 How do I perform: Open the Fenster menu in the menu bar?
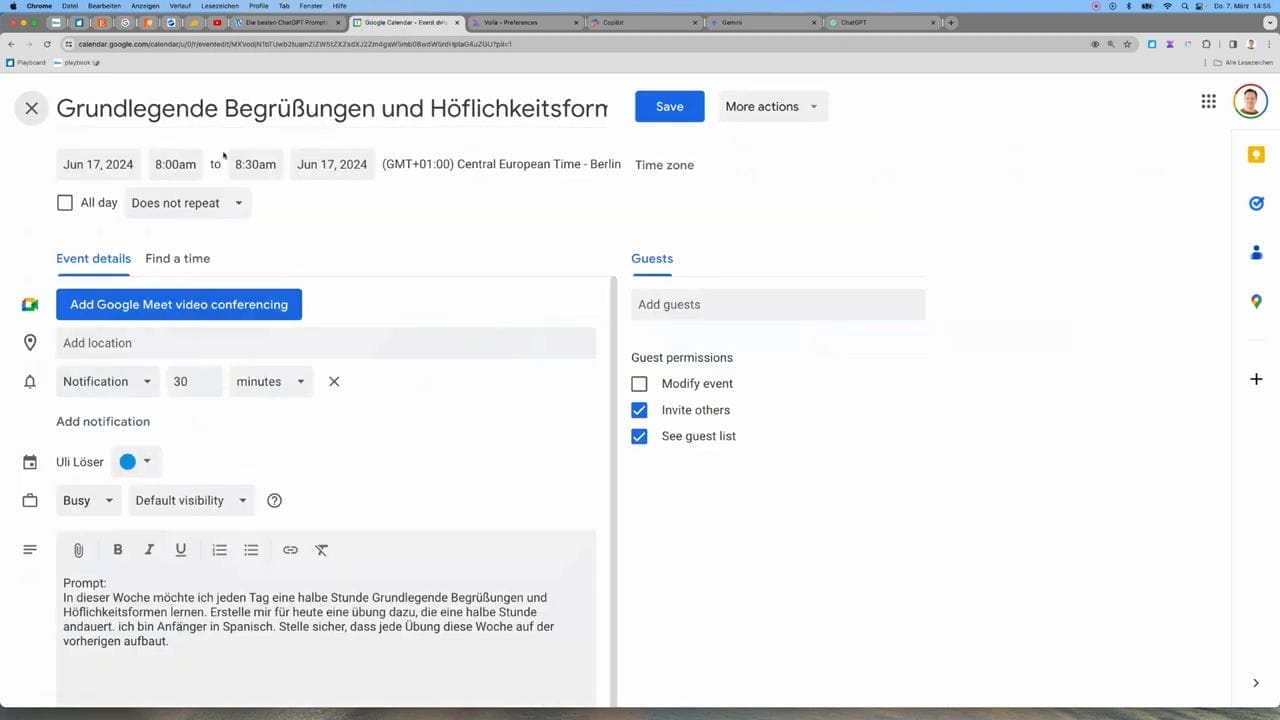point(311,6)
